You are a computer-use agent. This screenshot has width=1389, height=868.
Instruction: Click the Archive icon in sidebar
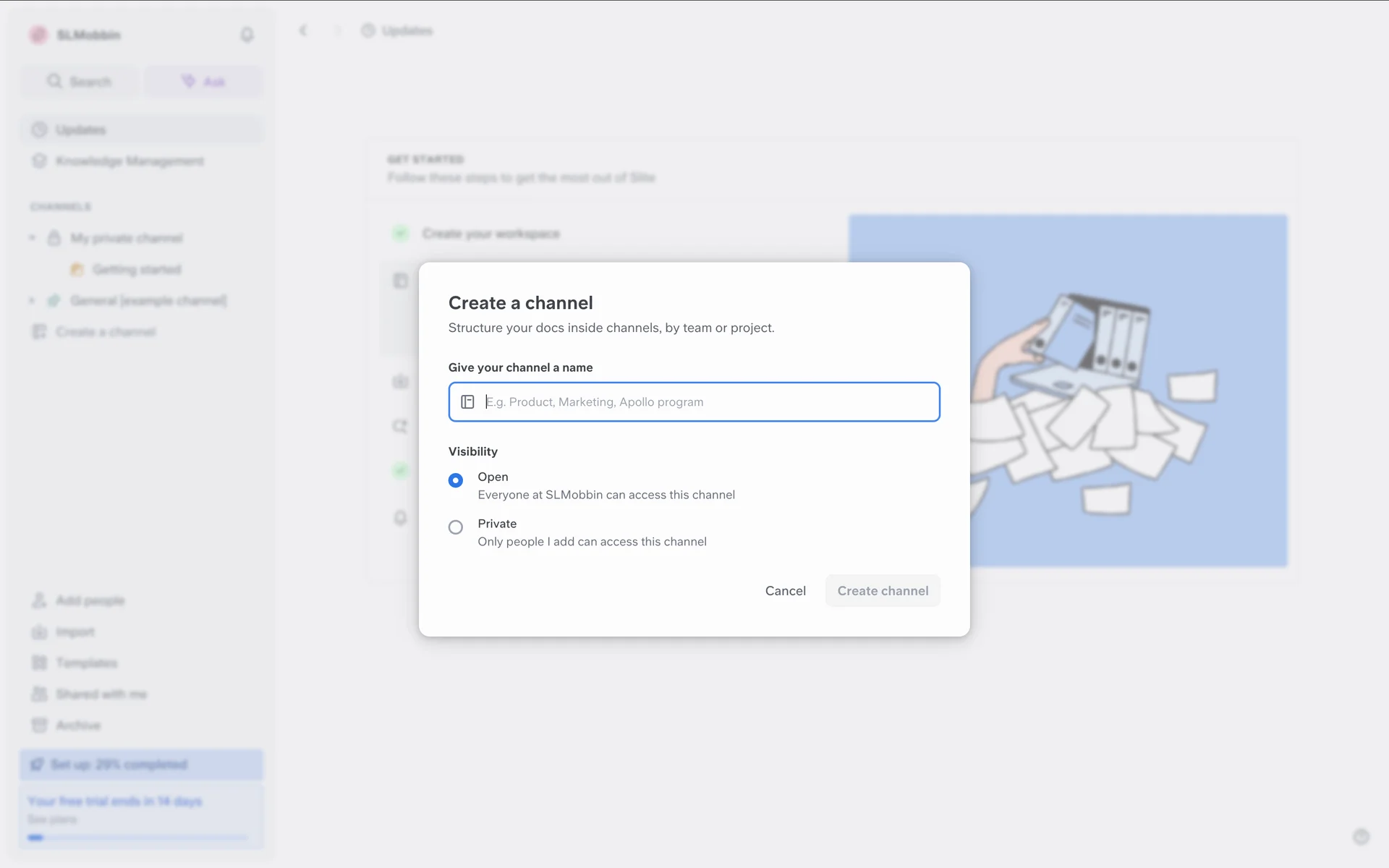pos(39,725)
